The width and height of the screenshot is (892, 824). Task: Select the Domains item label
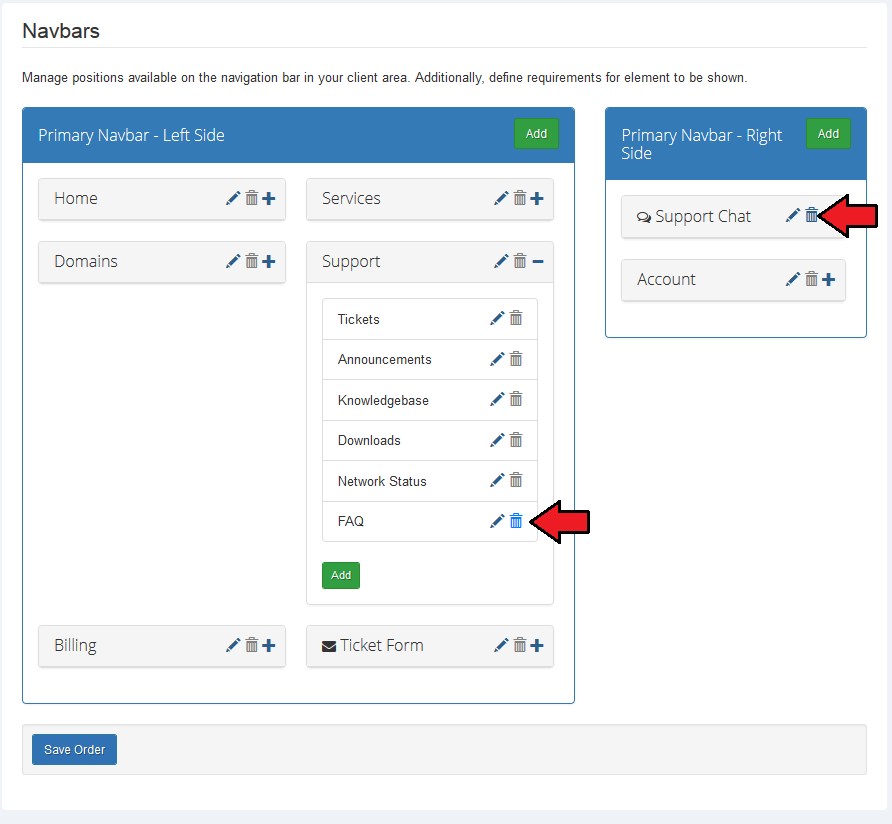tap(86, 261)
